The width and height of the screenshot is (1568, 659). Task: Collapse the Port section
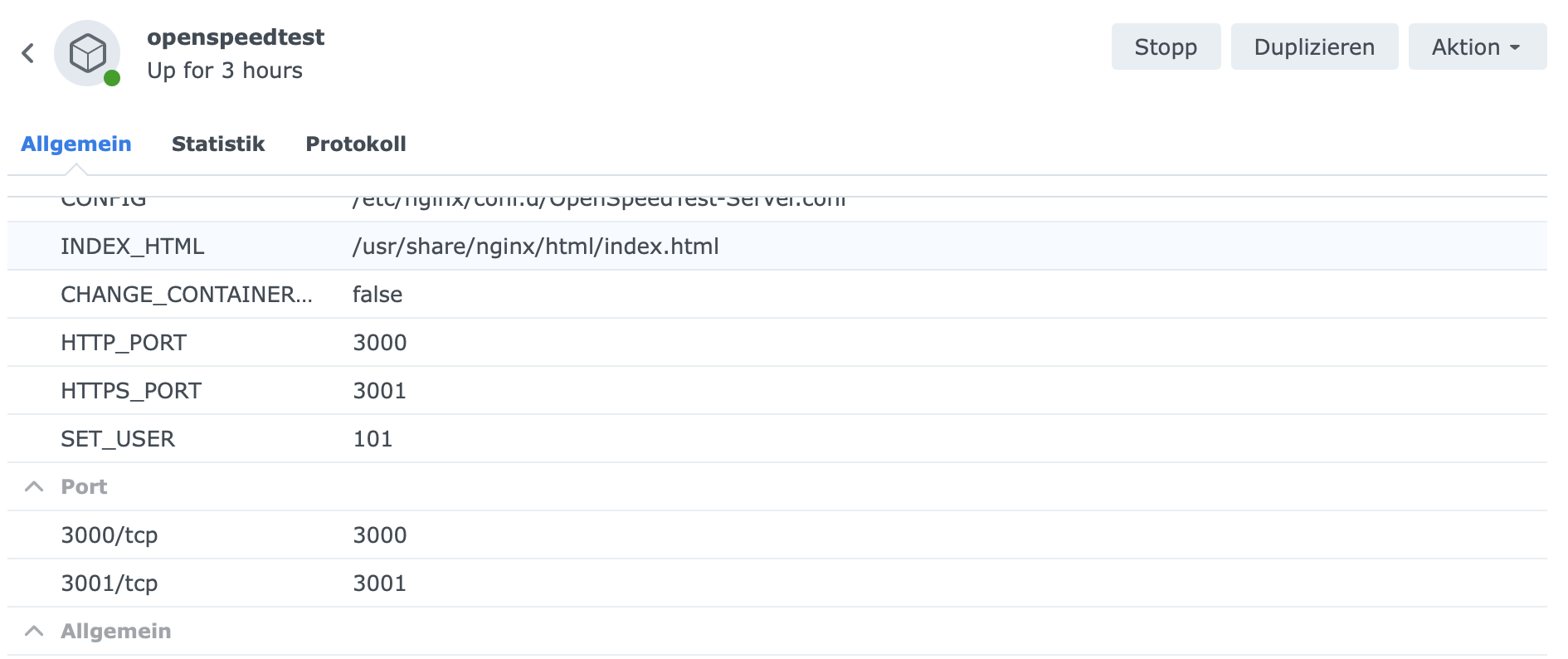[34, 486]
